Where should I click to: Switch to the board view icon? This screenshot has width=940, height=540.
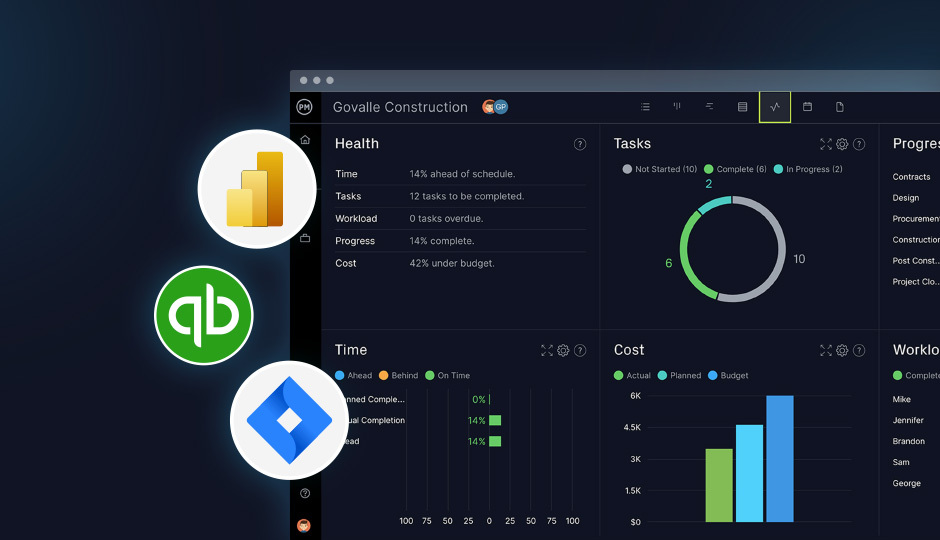click(x=677, y=107)
